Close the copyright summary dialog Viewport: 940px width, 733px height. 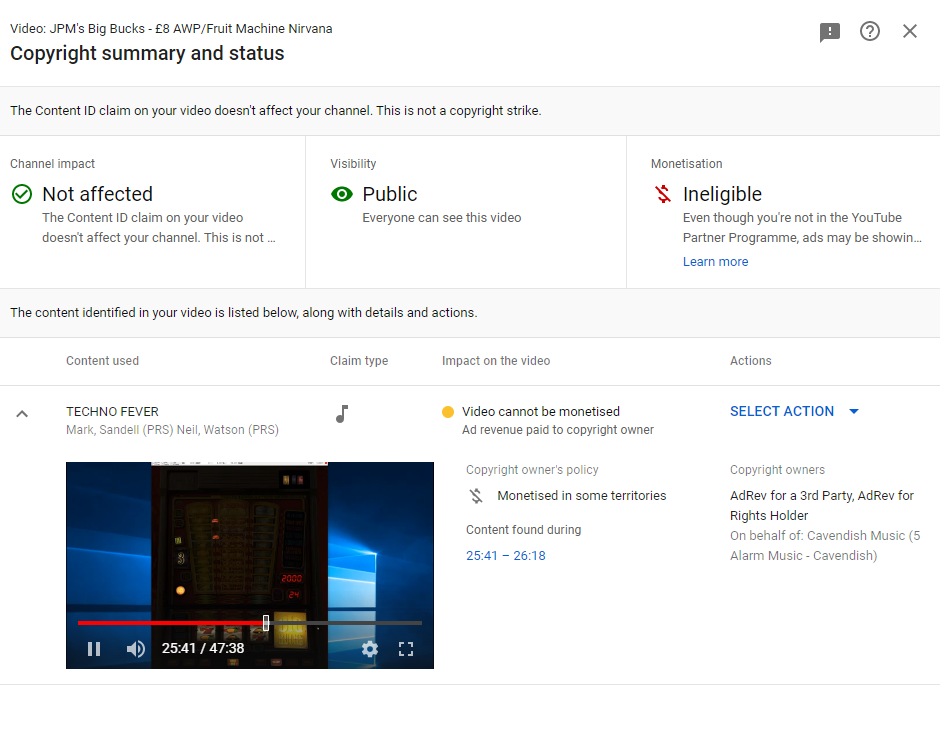pos(910,31)
